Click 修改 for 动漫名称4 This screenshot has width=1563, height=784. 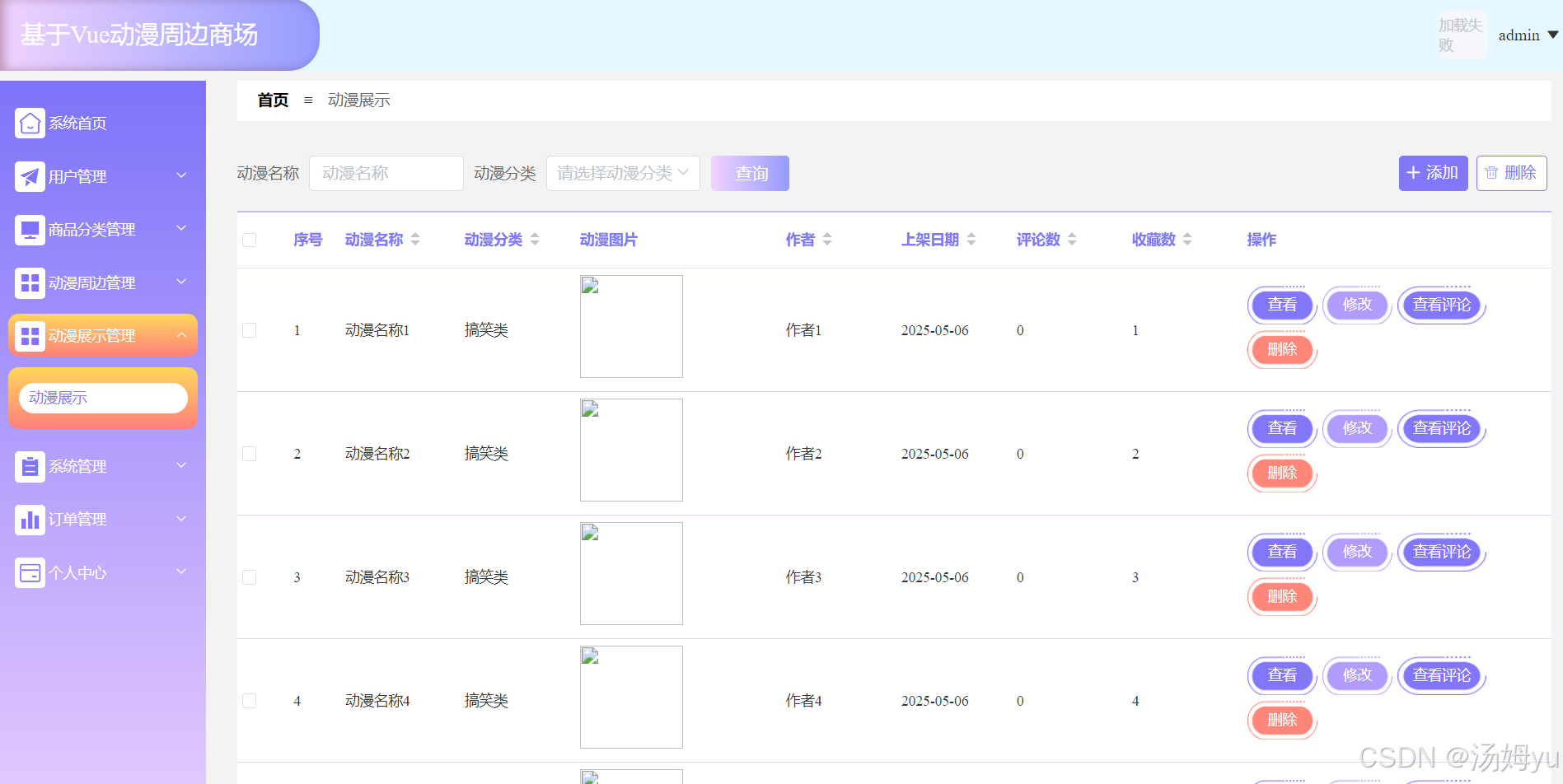(1357, 675)
